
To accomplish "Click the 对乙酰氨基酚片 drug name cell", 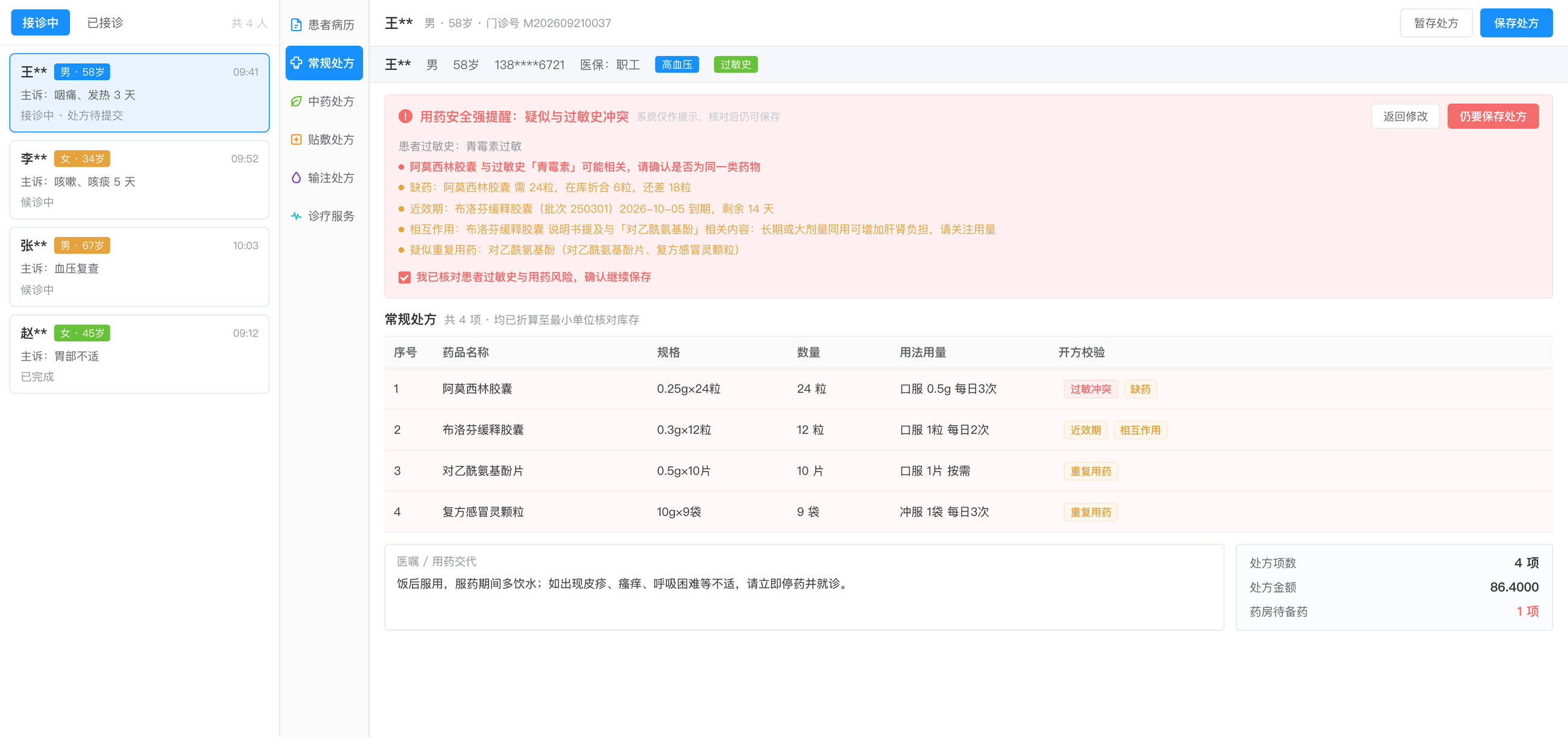I will click(482, 471).
